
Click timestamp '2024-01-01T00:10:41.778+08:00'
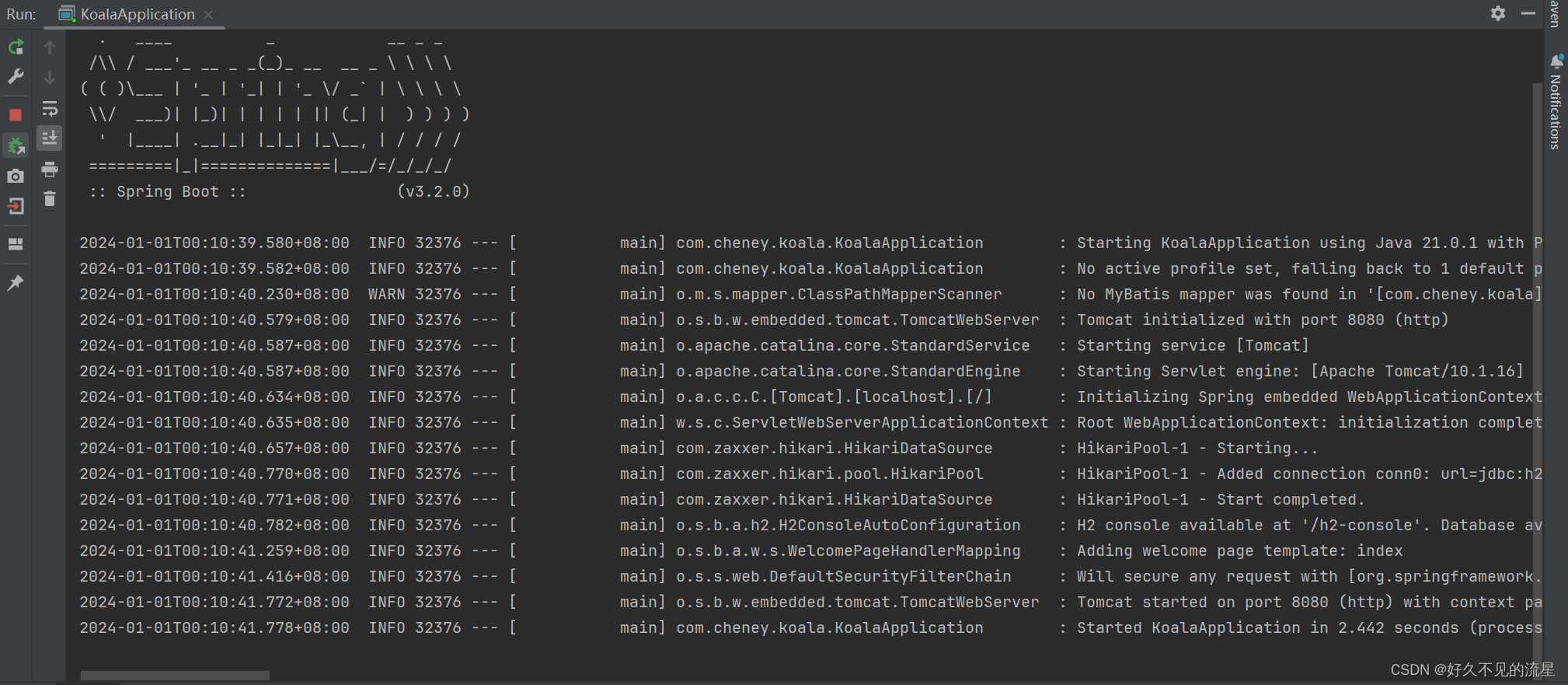pos(214,627)
